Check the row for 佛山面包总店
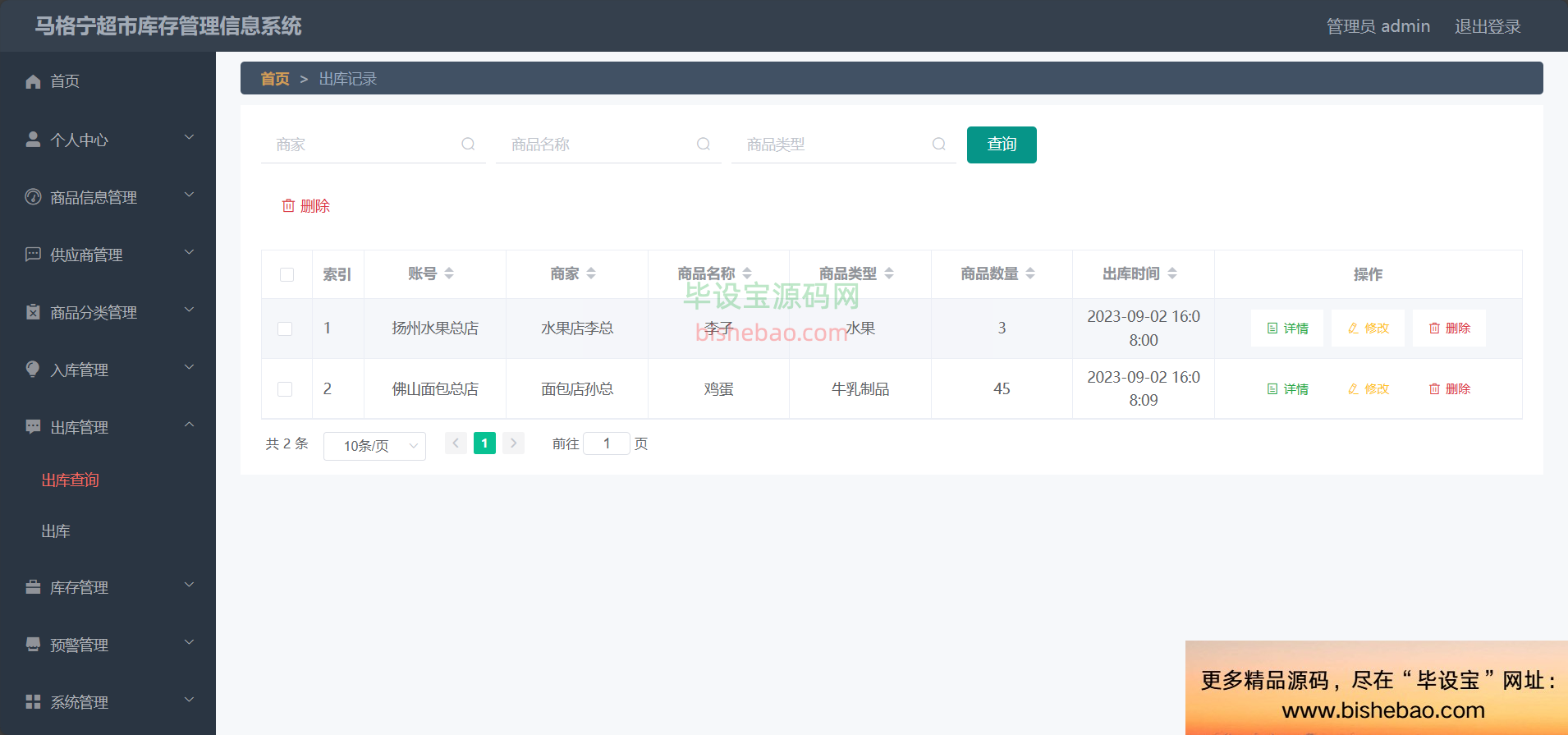Screen dimensions: 1568x735 click(285, 389)
